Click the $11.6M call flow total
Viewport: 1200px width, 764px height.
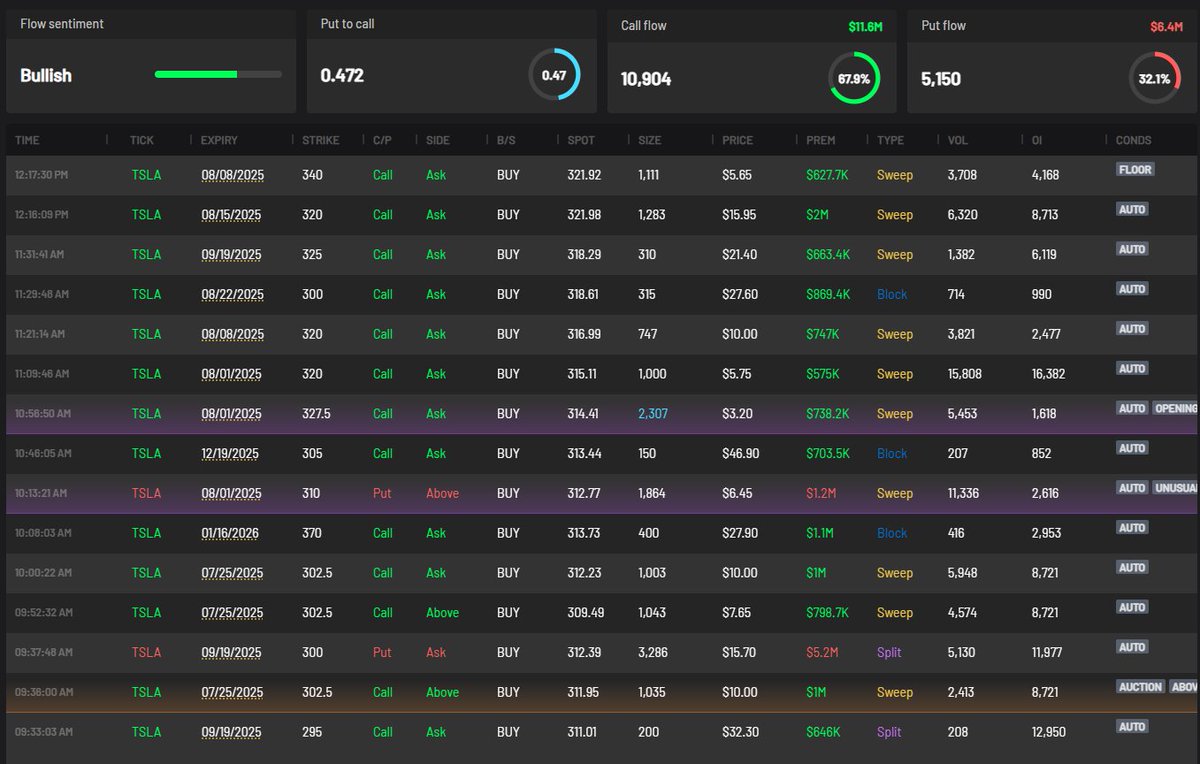pos(865,27)
